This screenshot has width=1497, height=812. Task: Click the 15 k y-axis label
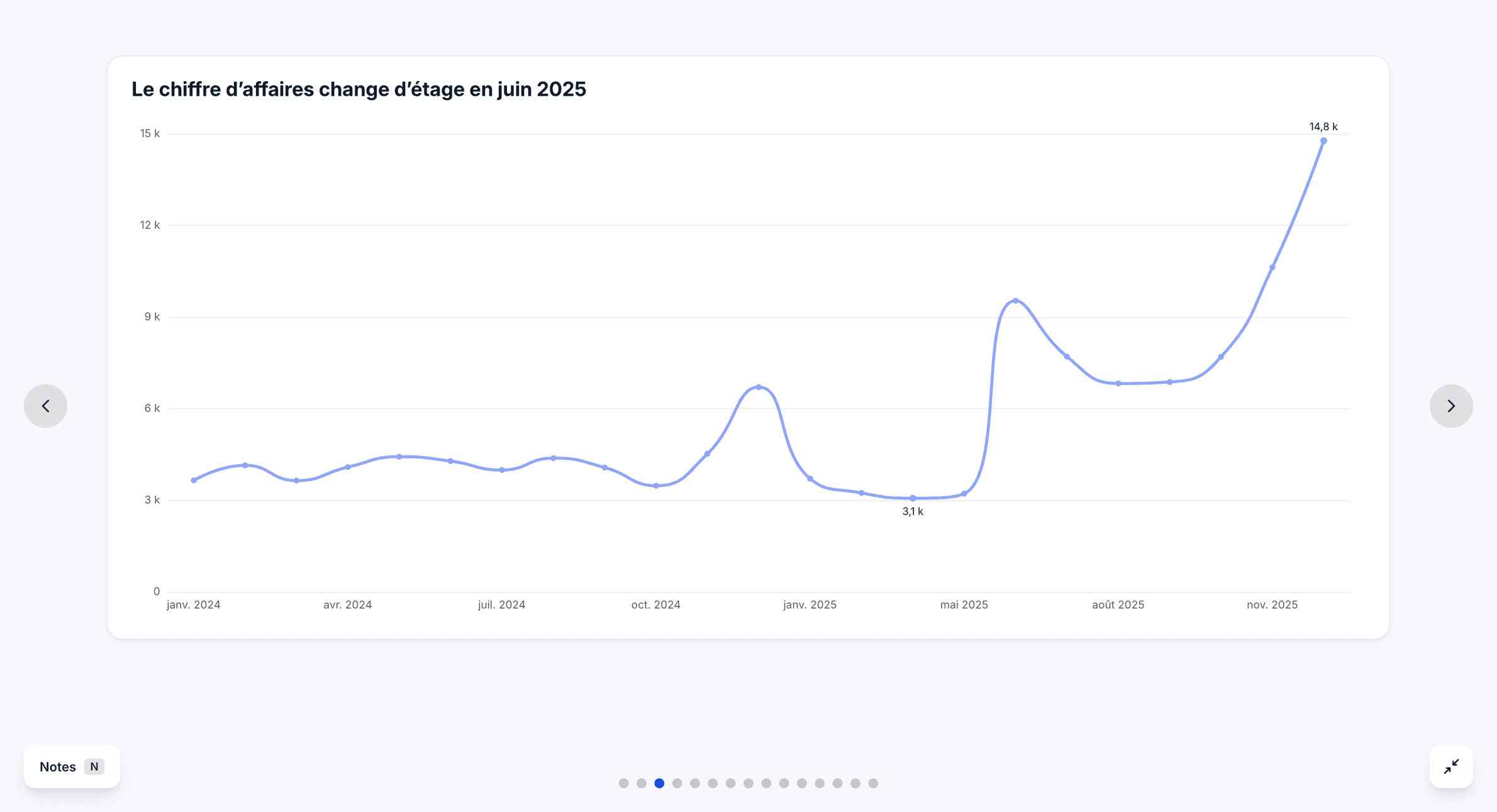pos(150,133)
